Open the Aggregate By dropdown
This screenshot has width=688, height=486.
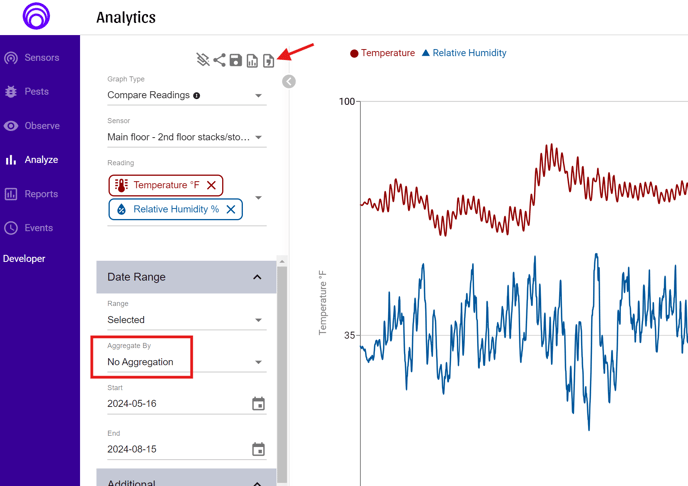pyautogui.click(x=186, y=362)
